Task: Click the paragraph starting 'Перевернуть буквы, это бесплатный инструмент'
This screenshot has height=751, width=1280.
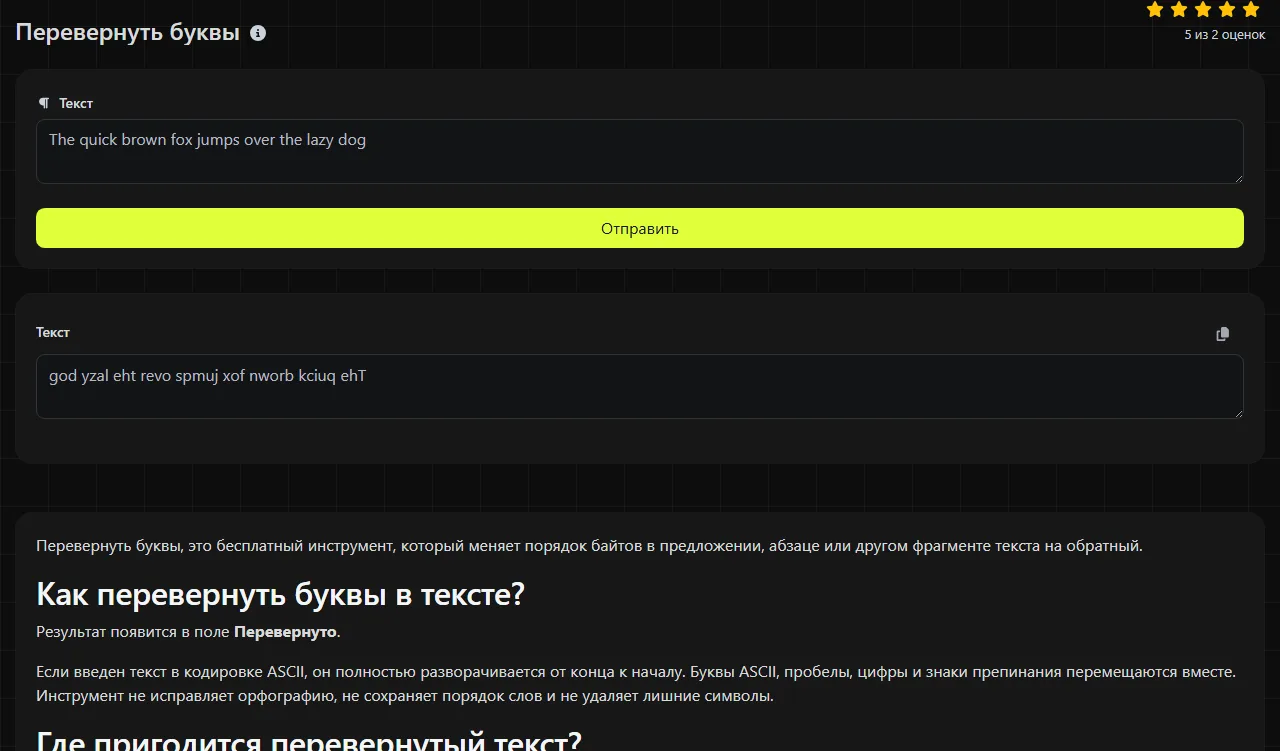Action: pos(589,546)
